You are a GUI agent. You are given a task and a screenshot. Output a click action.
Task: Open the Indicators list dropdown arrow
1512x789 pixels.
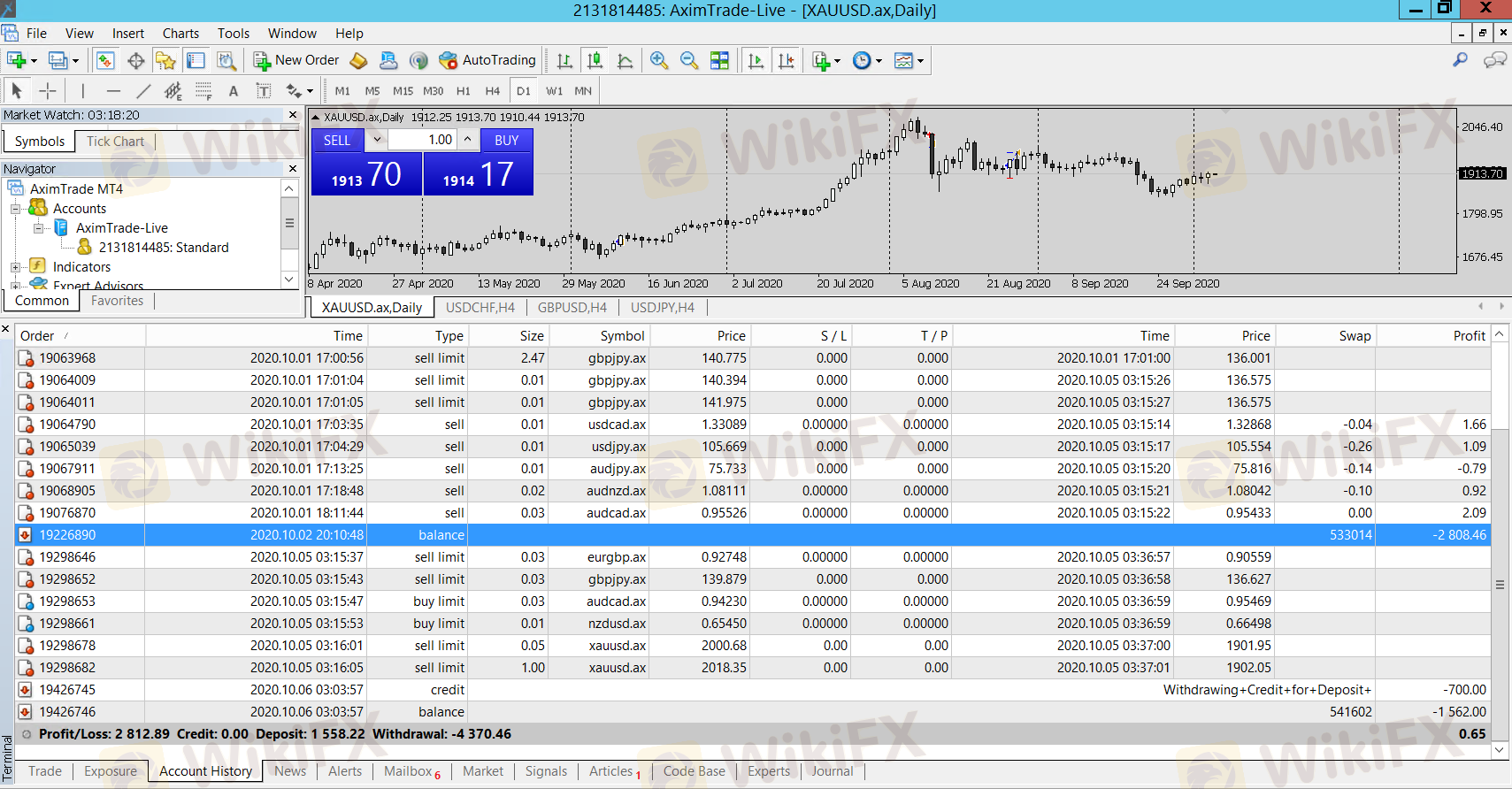837,61
